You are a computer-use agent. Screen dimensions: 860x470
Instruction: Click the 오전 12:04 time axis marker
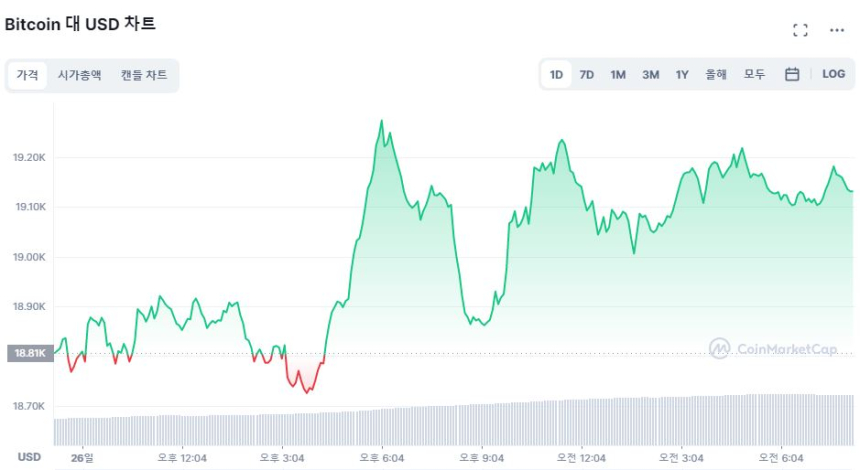[x=582, y=458]
